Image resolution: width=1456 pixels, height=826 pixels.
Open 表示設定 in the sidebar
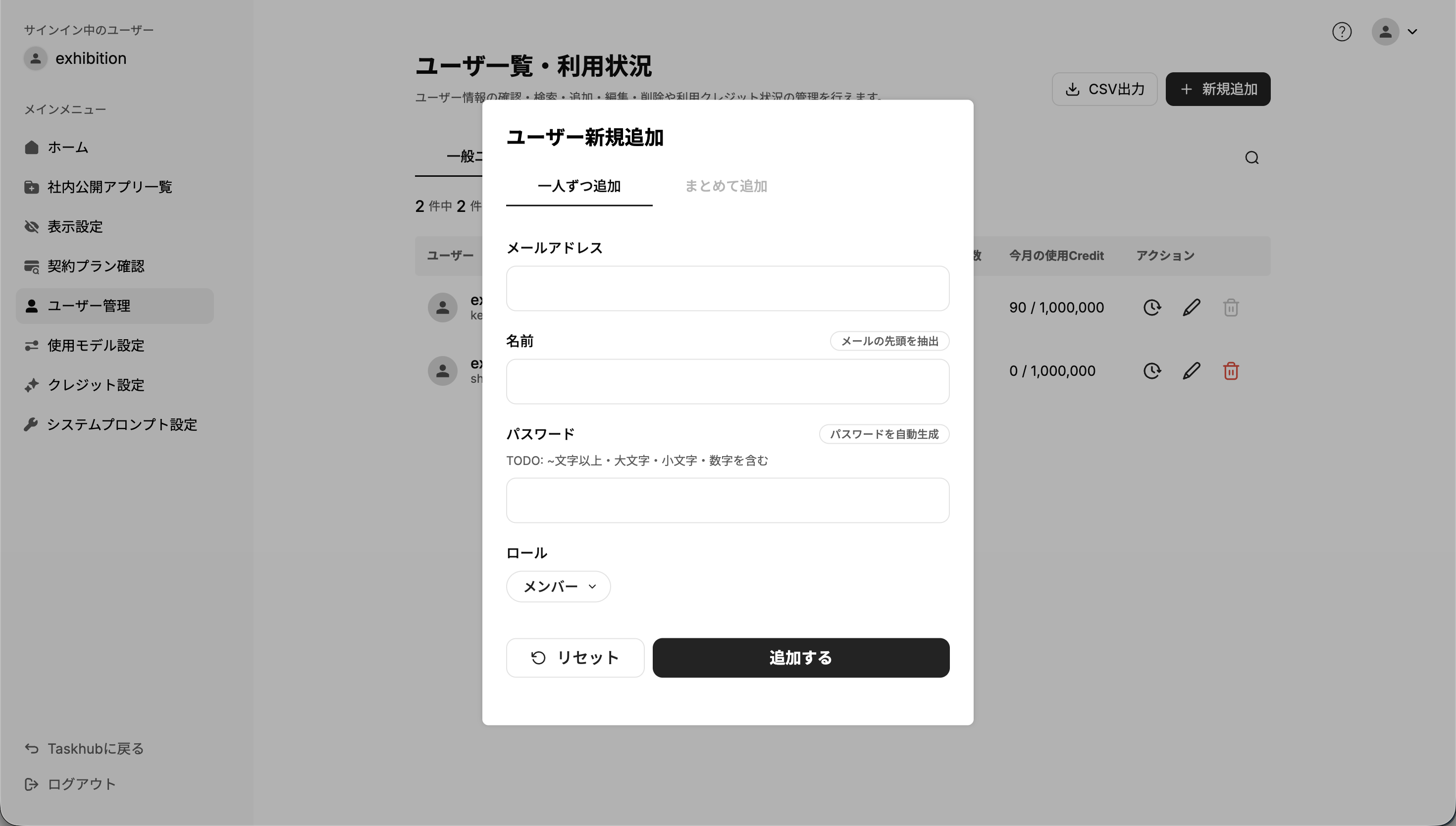click(x=75, y=227)
